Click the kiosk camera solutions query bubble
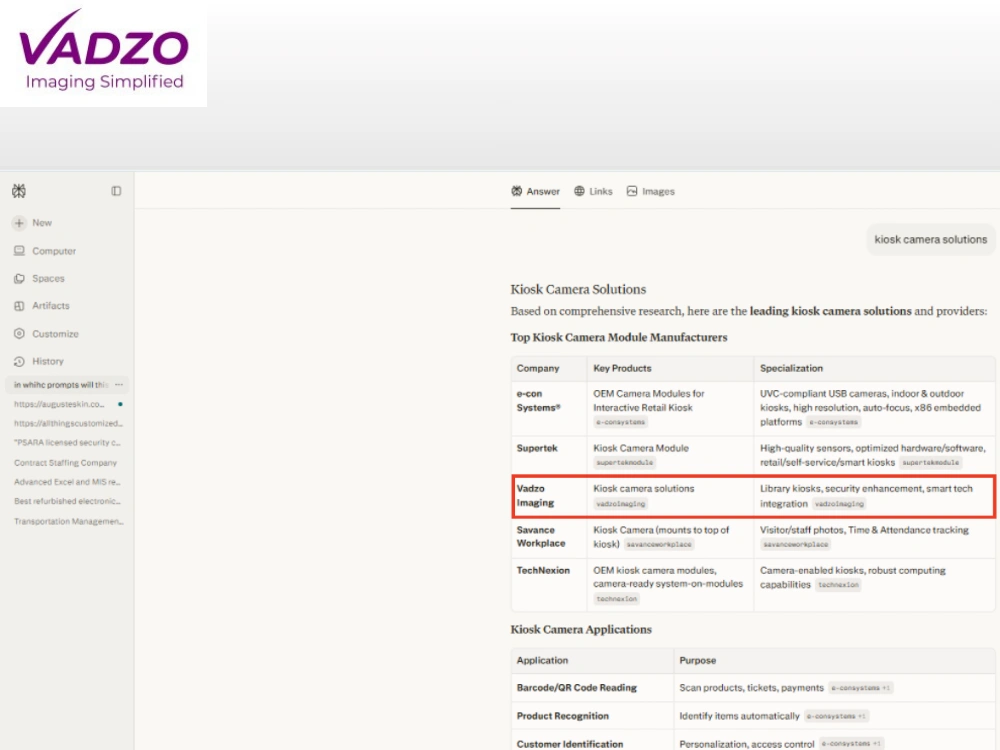 click(x=930, y=239)
